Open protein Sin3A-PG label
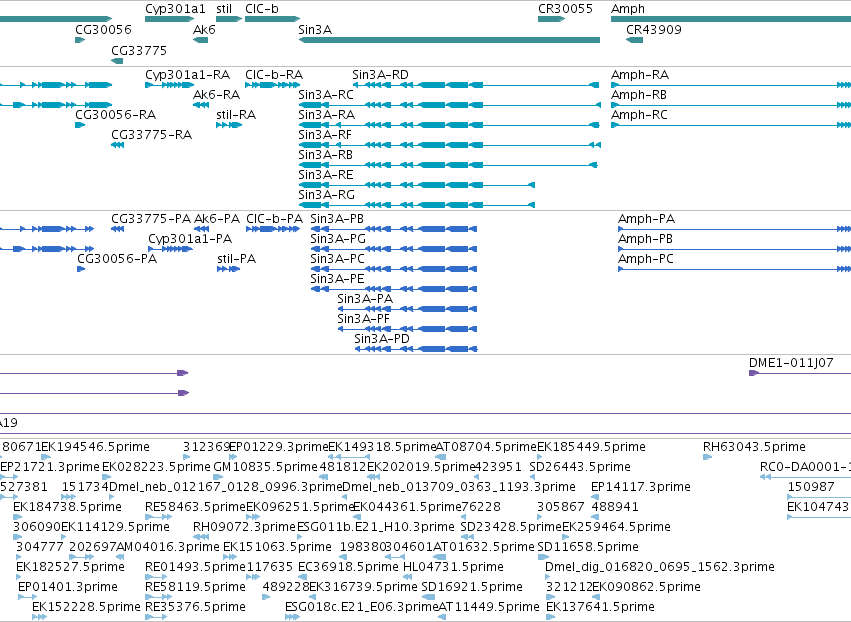This screenshot has height=622, width=851. point(338,239)
